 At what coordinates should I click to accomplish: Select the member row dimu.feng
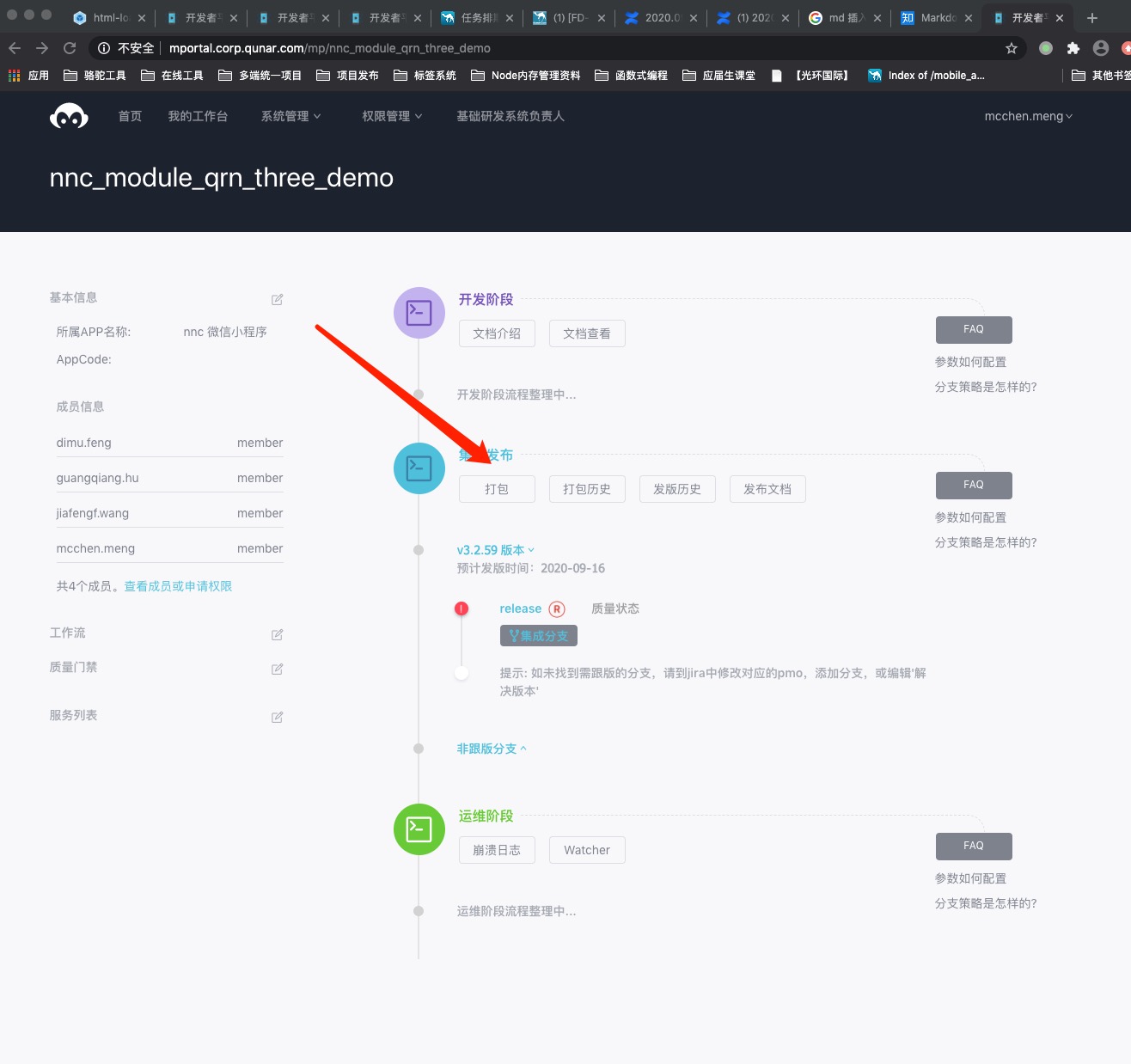[x=170, y=443]
